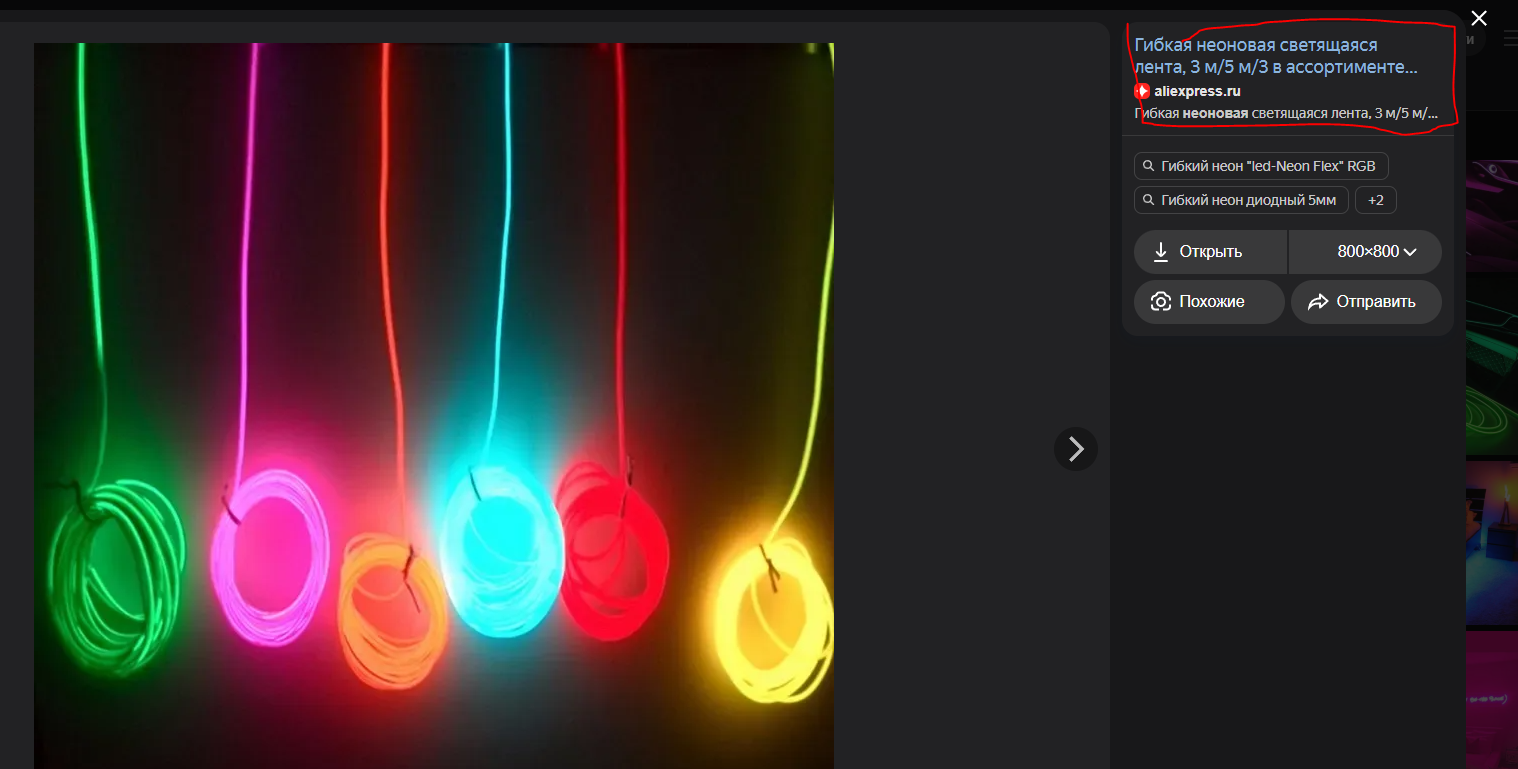Image resolution: width=1518 pixels, height=769 pixels.
Task: Click the share arrow icon in Отправить
Action: pyautogui.click(x=1318, y=302)
